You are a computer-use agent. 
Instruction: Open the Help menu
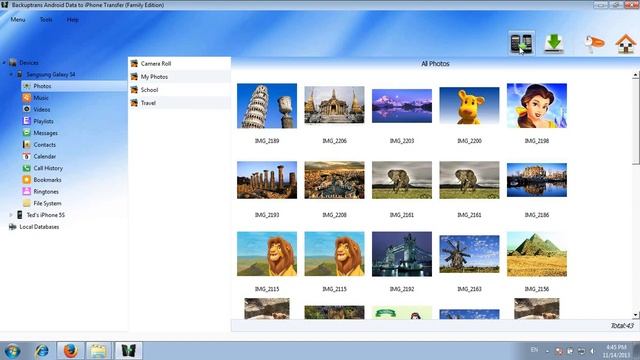(73, 20)
